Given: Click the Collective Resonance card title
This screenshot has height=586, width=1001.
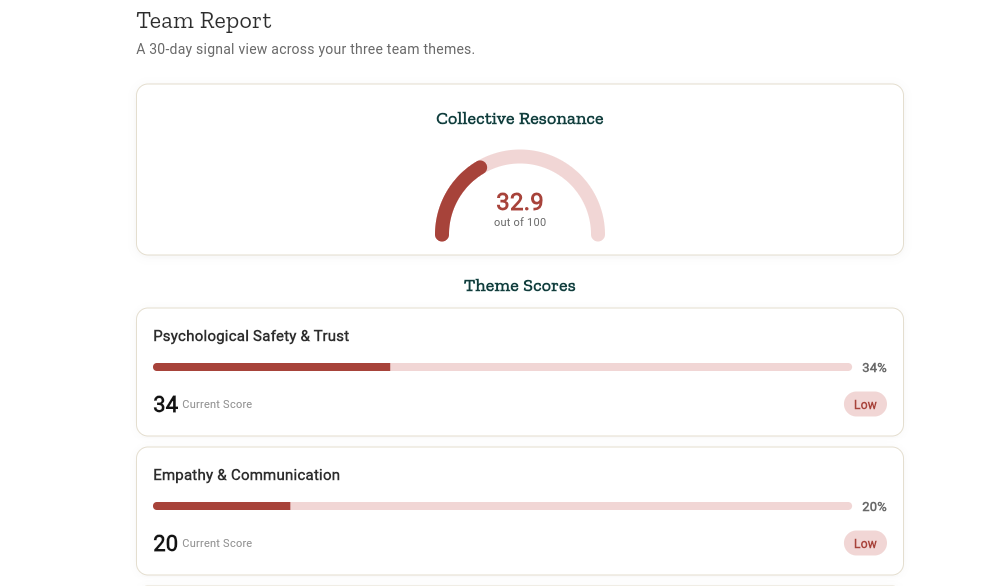Looking at the screenshot, I should [519, 119].
